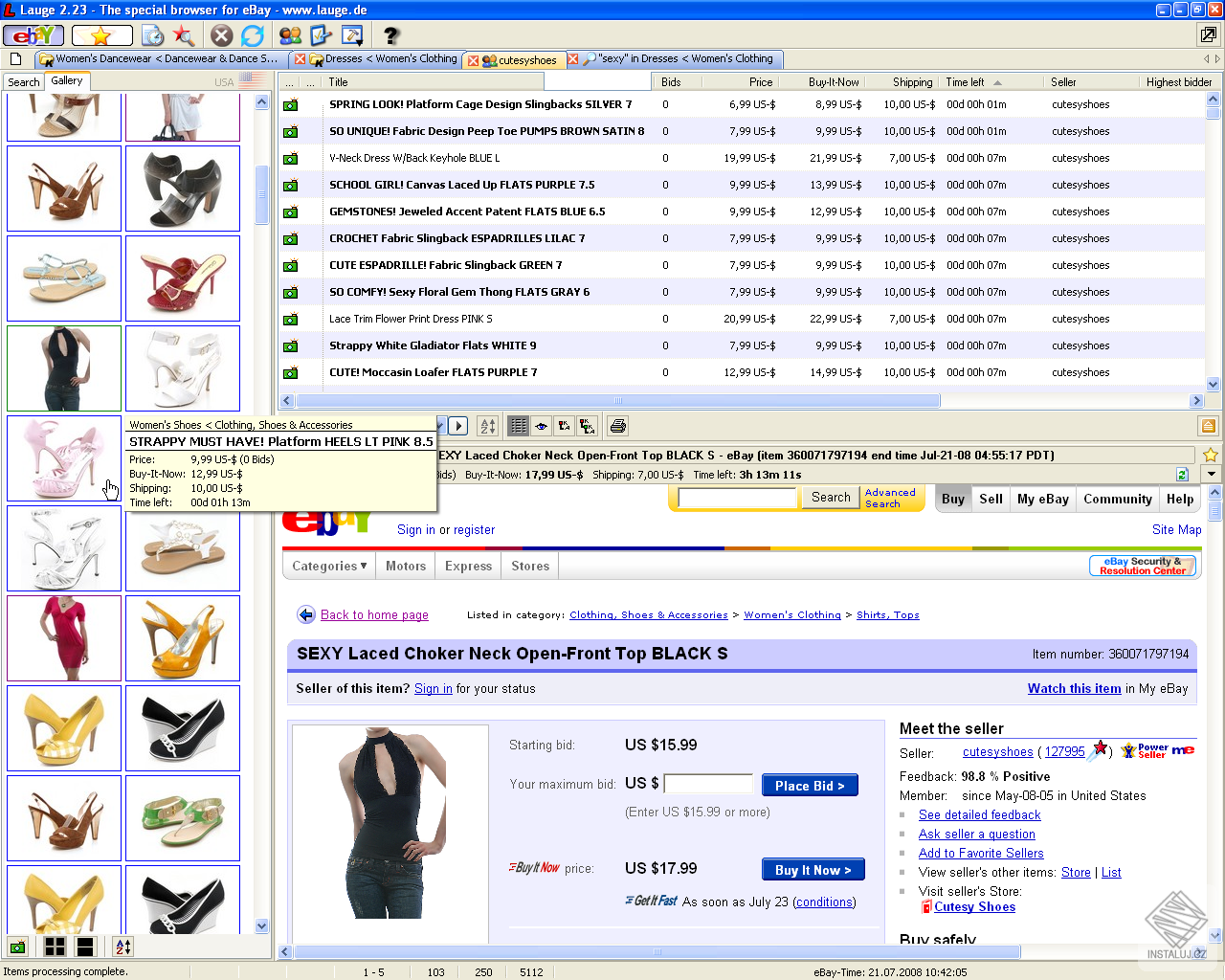Click the blue refresh arrows icon
1225x980 pixels.
253,35
